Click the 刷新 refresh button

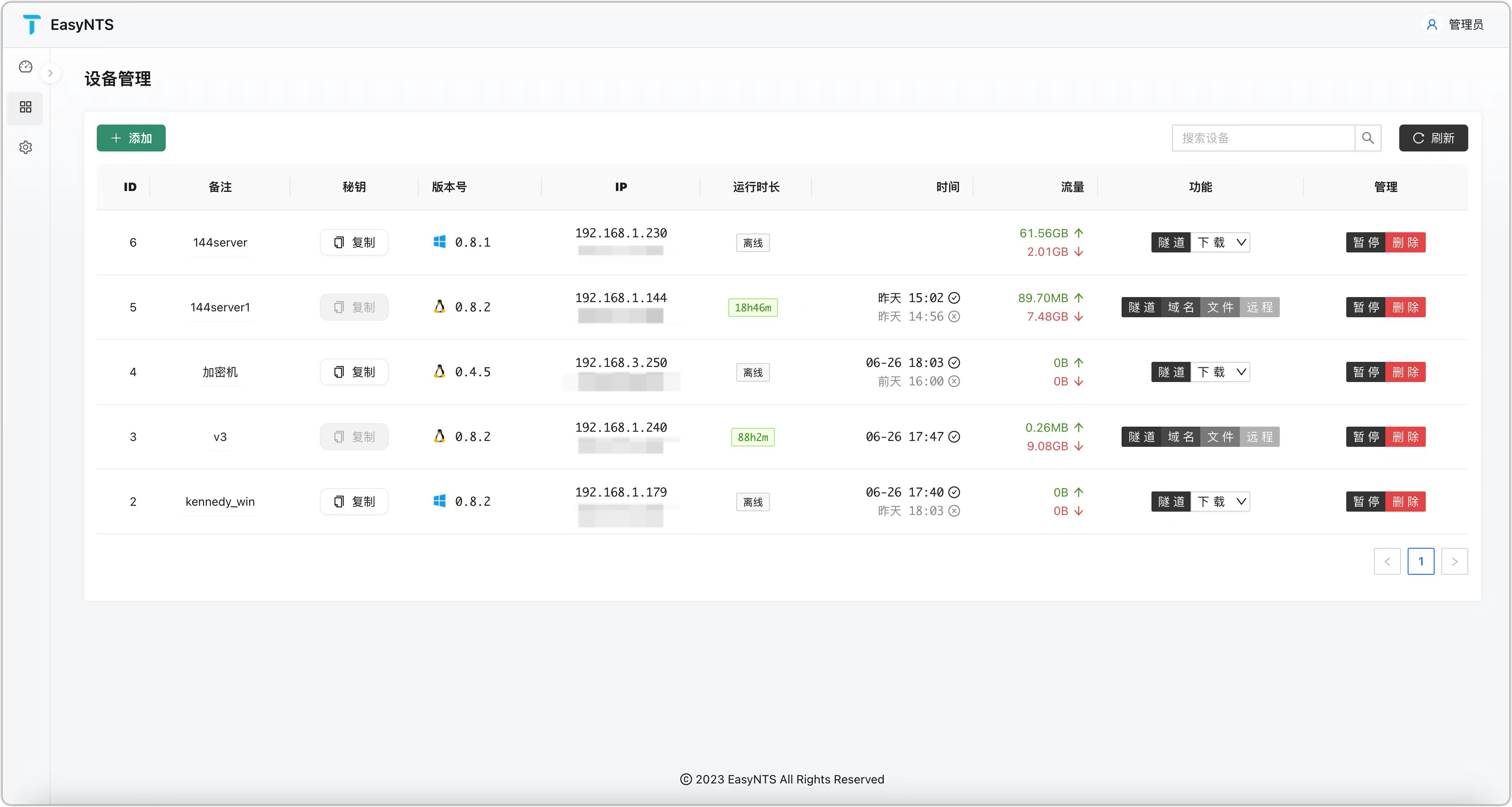pos(1433,138)
